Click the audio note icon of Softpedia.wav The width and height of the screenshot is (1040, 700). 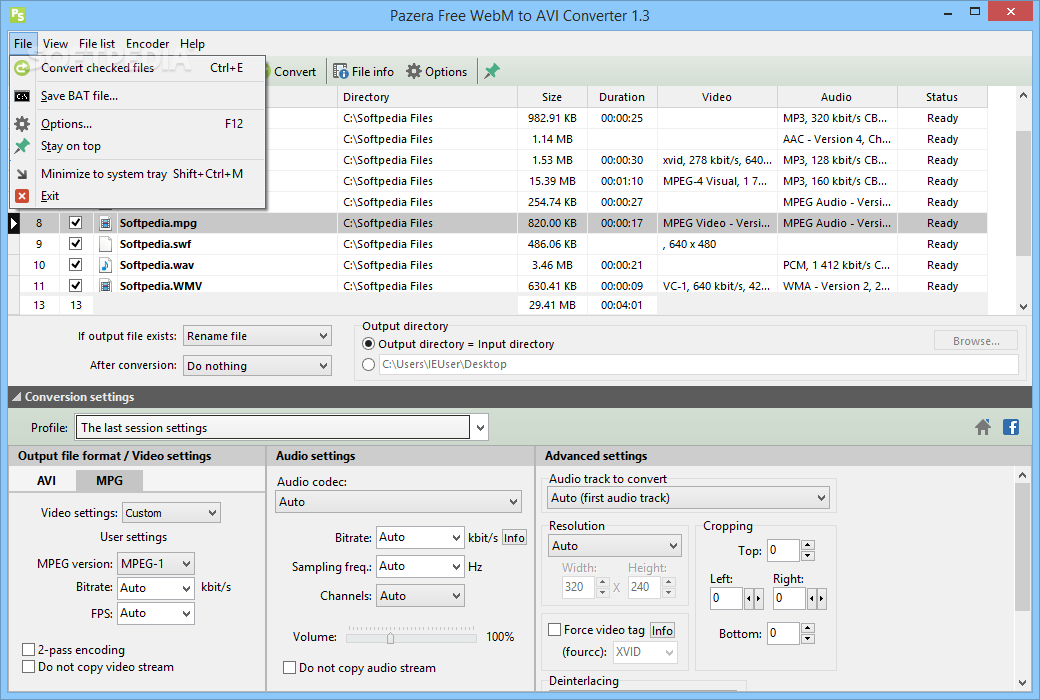[x=105, y=265]
